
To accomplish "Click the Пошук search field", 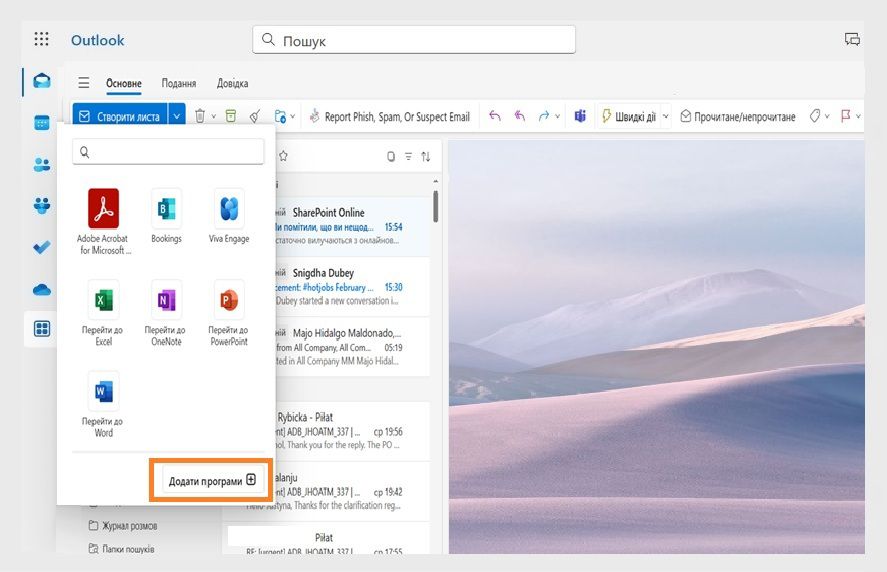I will (x=414, y=40).
